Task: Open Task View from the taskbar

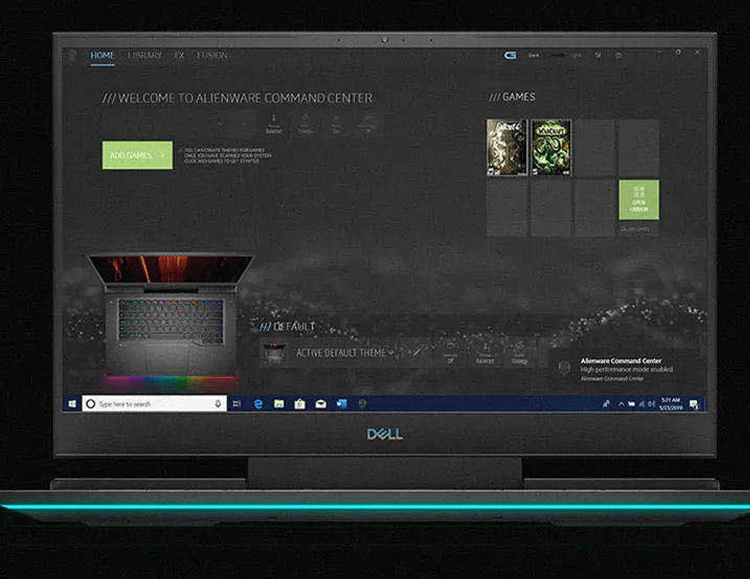Action: [236, 404]
